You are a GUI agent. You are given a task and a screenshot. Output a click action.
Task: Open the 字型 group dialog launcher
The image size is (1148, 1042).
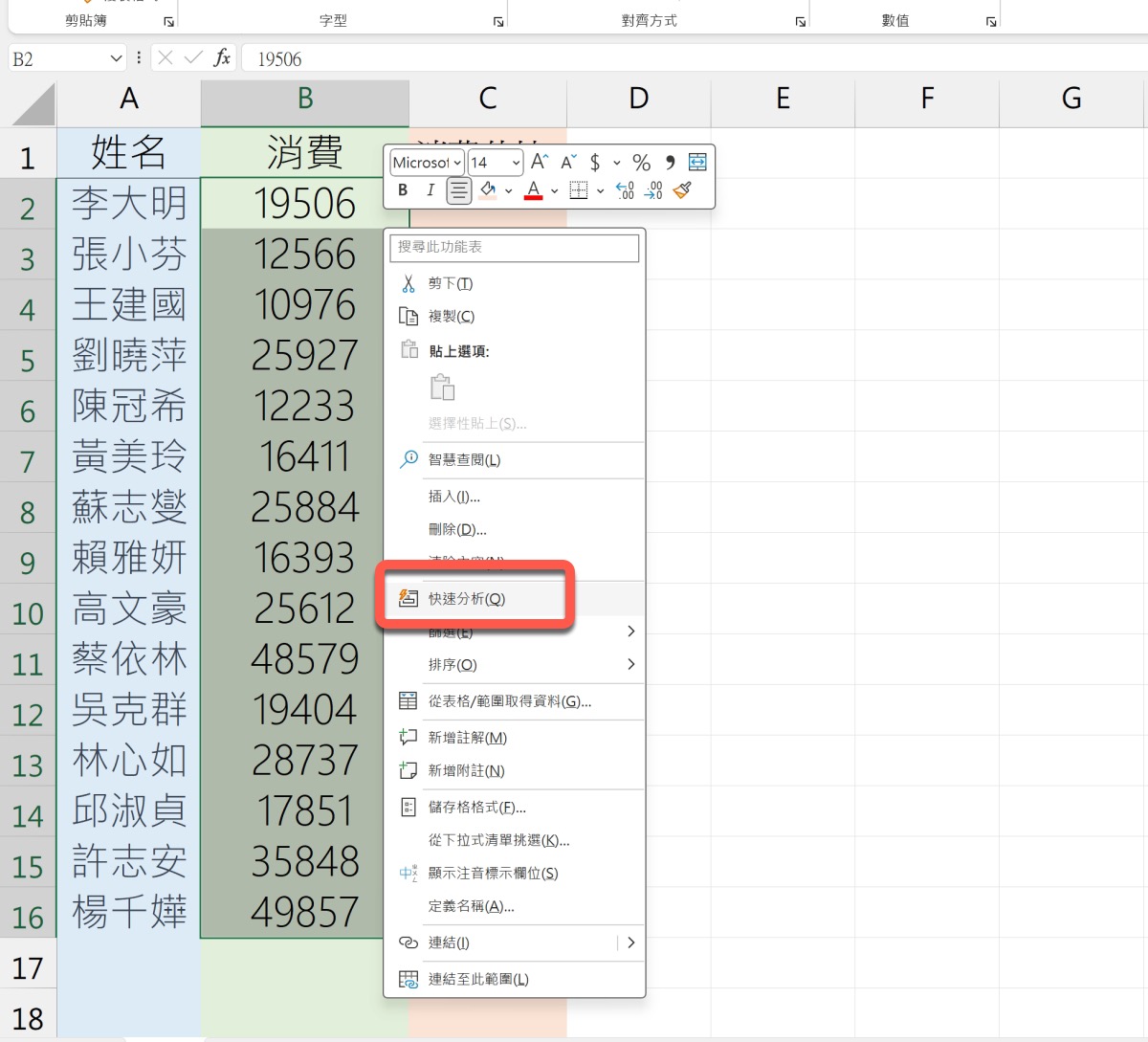(498, 21)
